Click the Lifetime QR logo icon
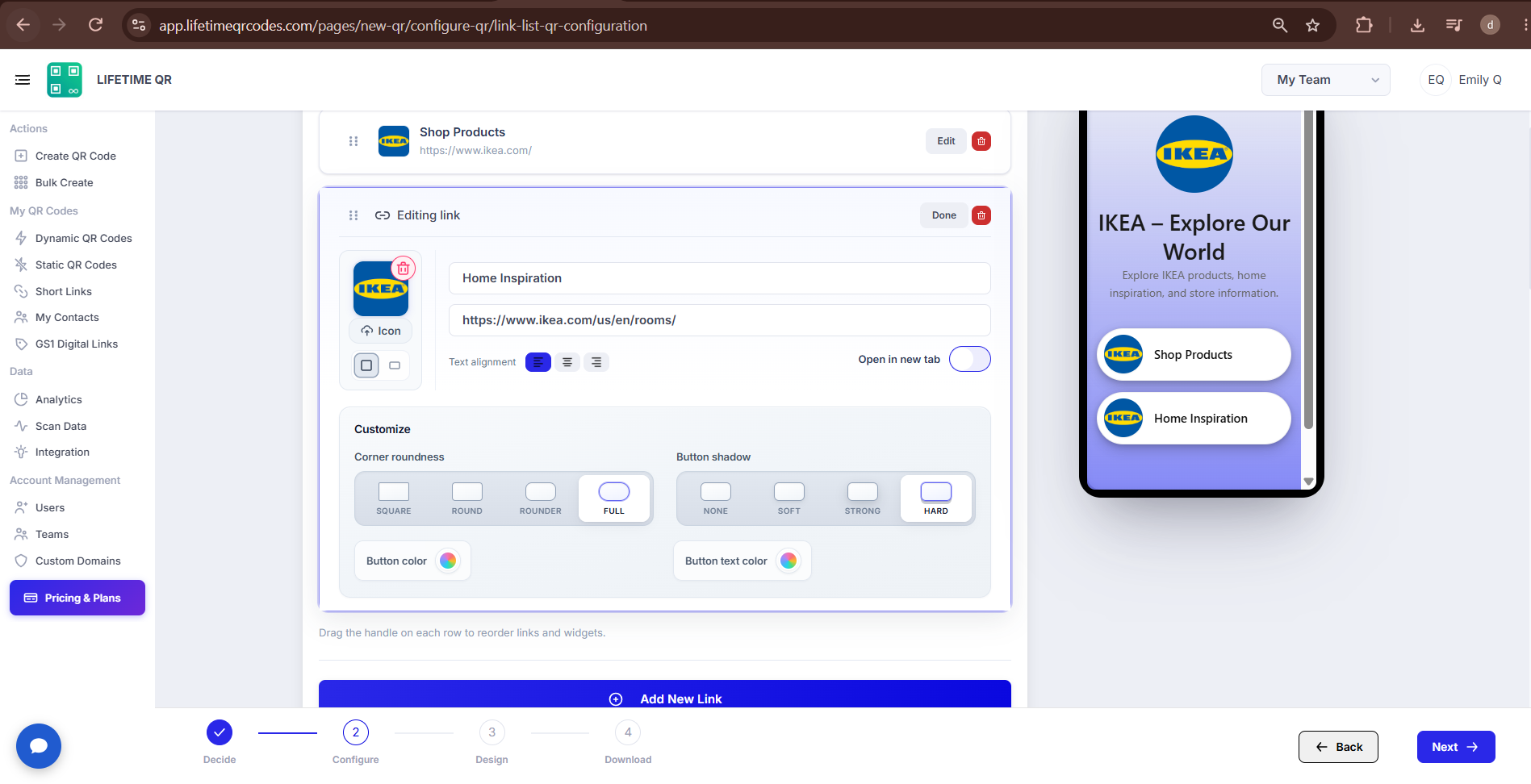1531x784 pixels. (x=65, y=80)
